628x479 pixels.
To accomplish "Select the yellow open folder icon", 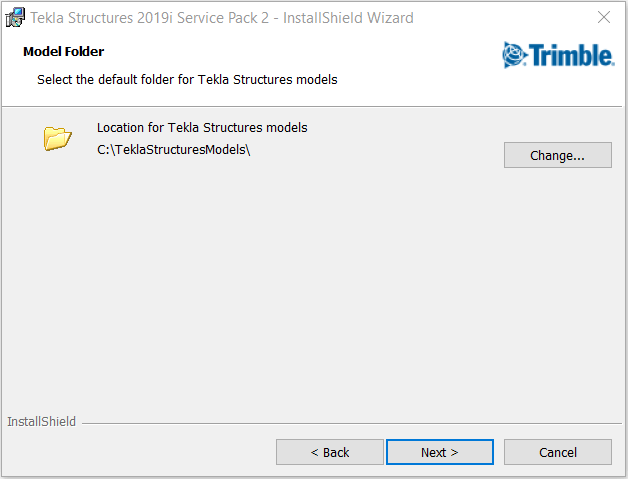I will pyautogui.click(x=57, y=138).
